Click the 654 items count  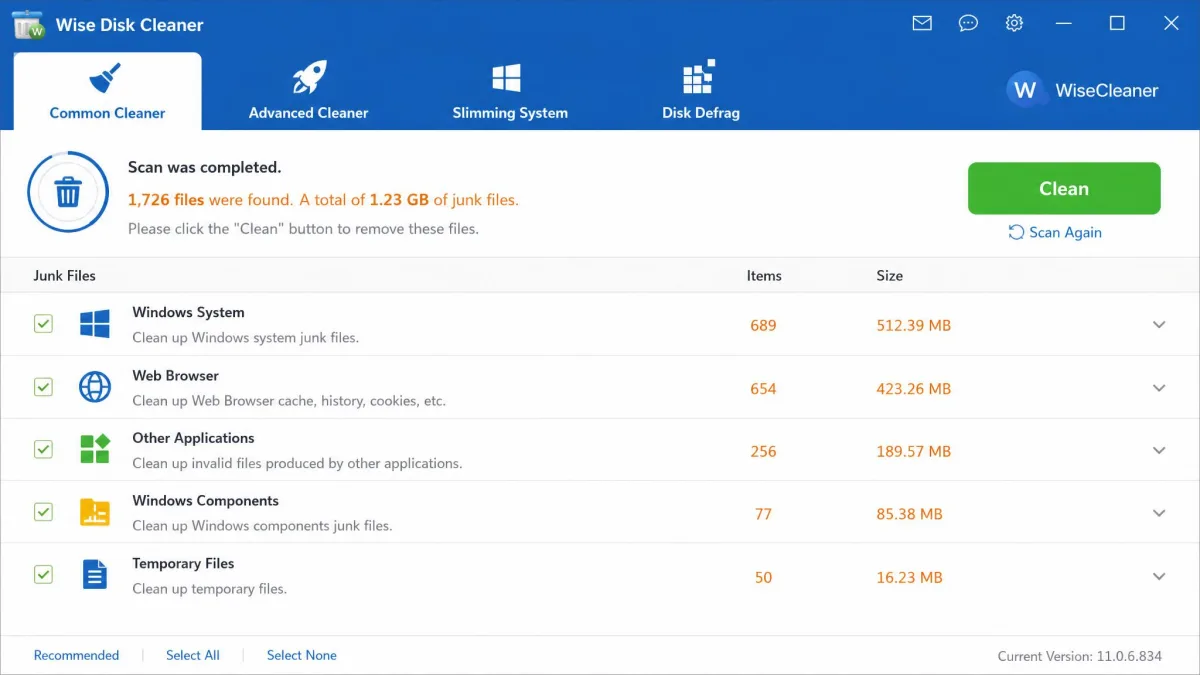[763, 388]
